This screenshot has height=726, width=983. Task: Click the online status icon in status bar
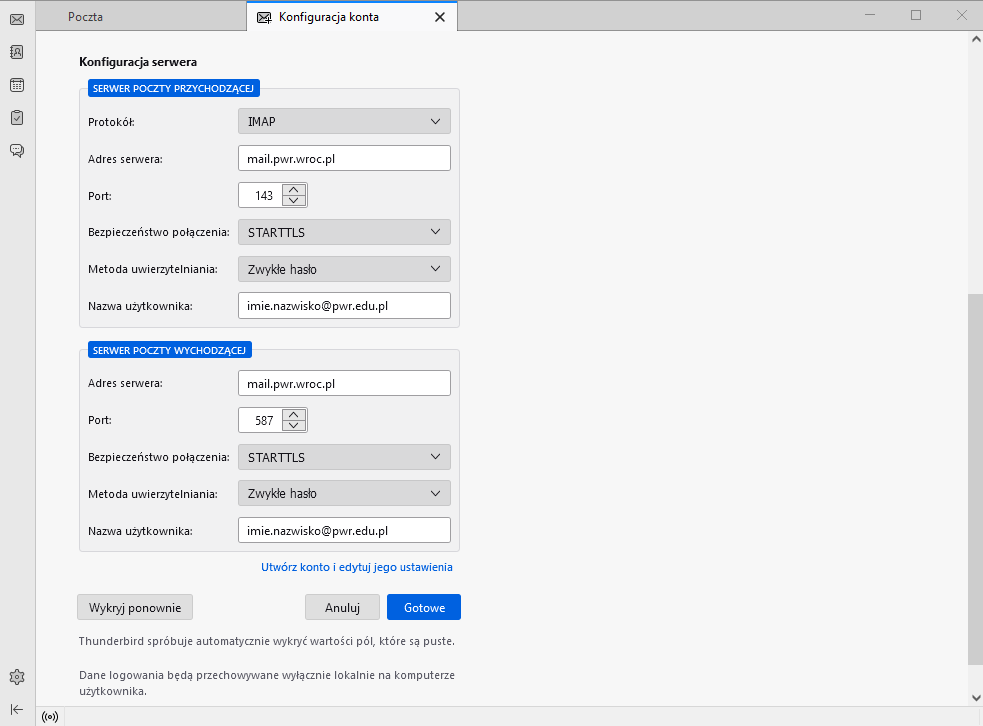tap(51, 716)
